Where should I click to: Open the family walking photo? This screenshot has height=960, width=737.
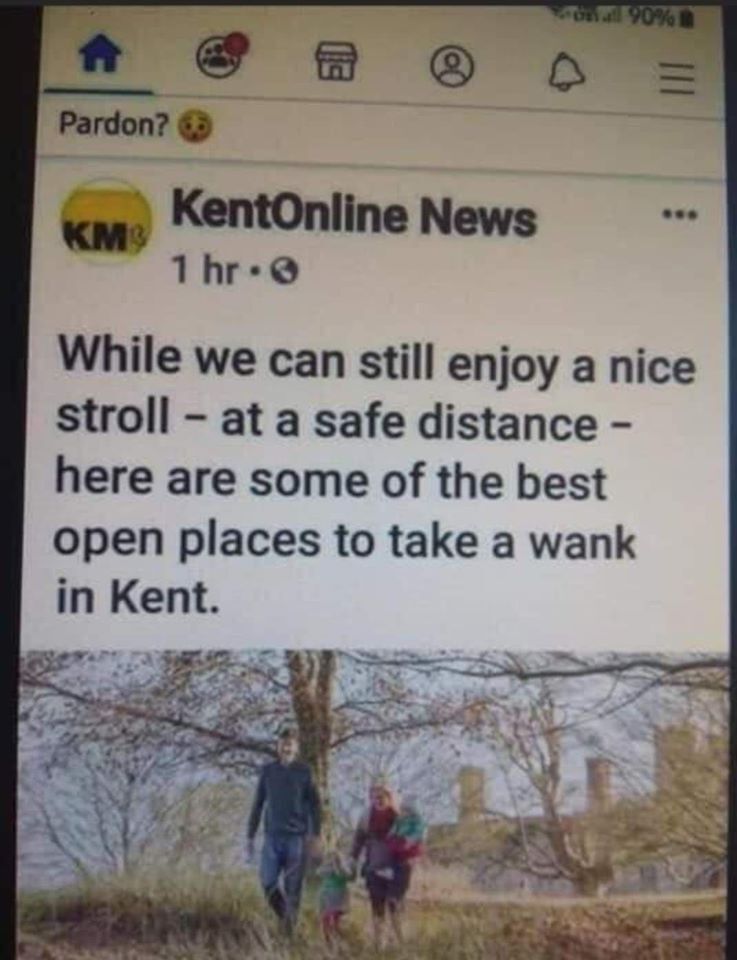tap(373, 803)
